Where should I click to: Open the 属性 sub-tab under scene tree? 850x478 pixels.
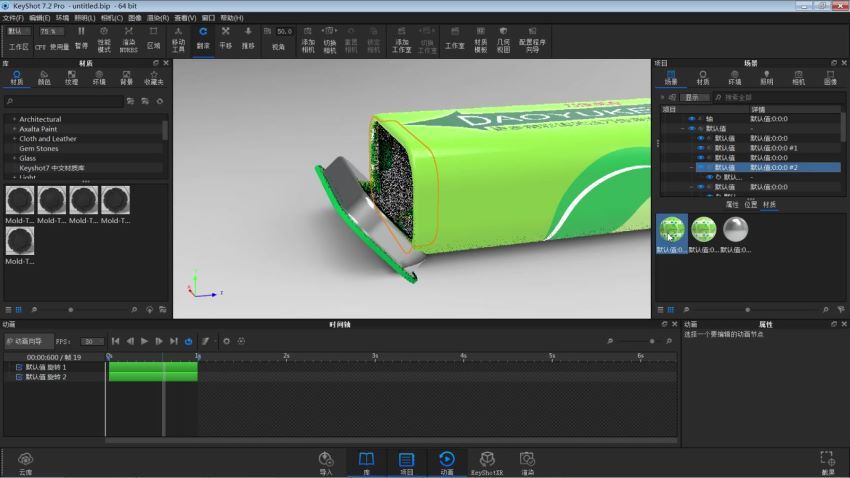pyautogui.click(x=732, y=204)
